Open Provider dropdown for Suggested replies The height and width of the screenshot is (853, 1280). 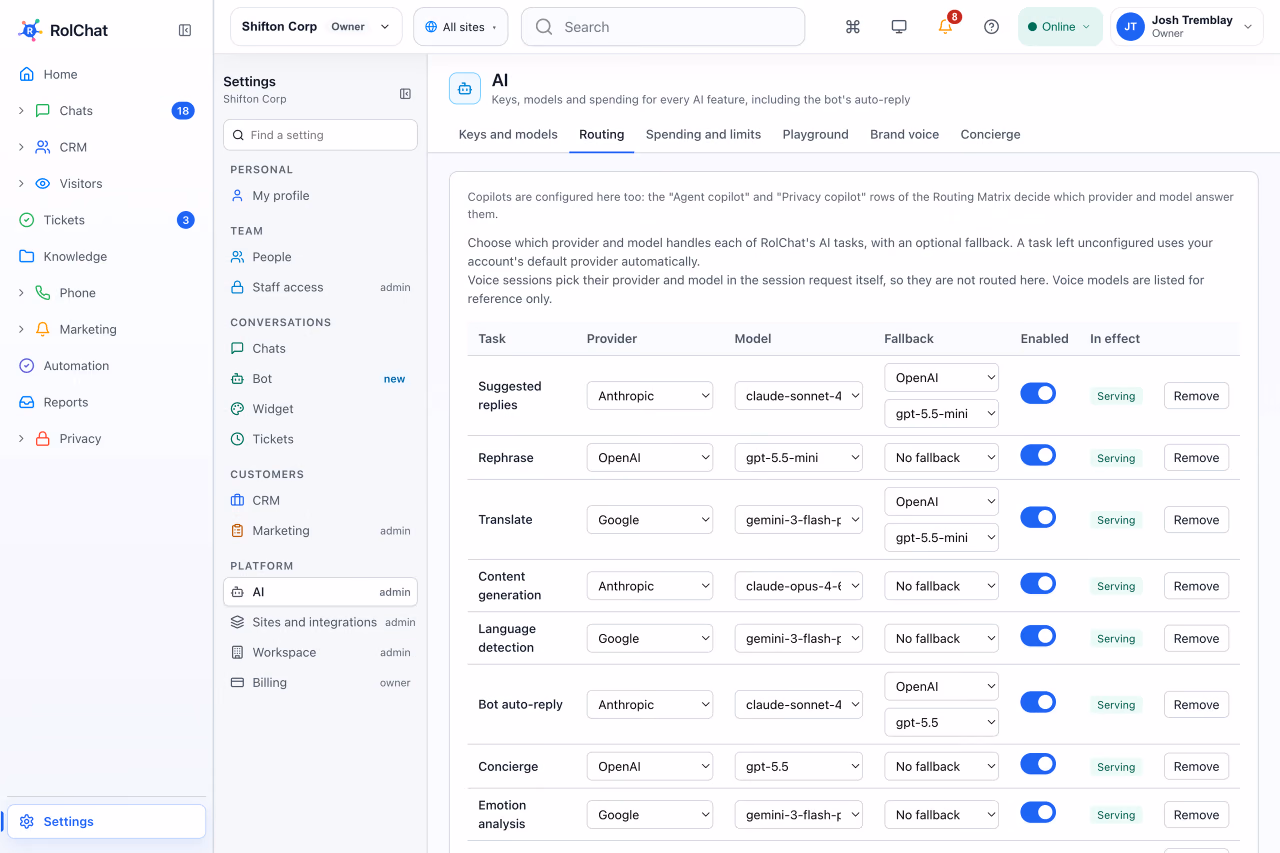click(650, 396)
